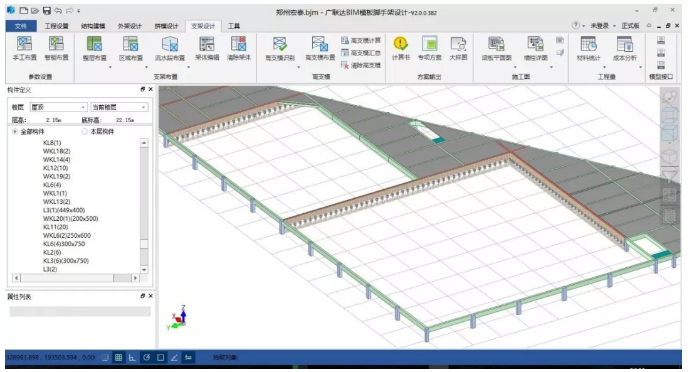Toggle the grid display icon in status bar
688x372 pixels.
point(118,358)
